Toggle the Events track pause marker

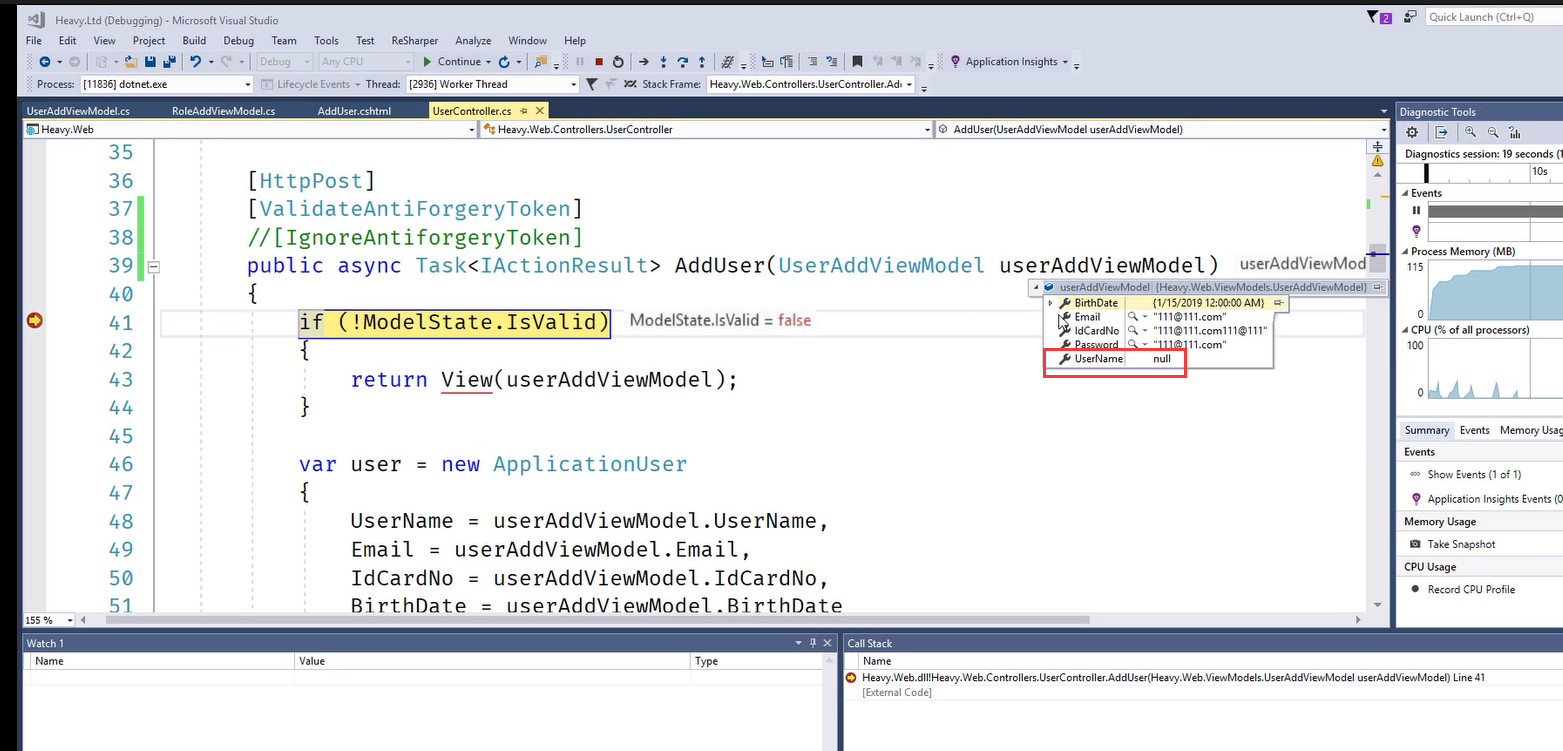(x=1416, y=211)
